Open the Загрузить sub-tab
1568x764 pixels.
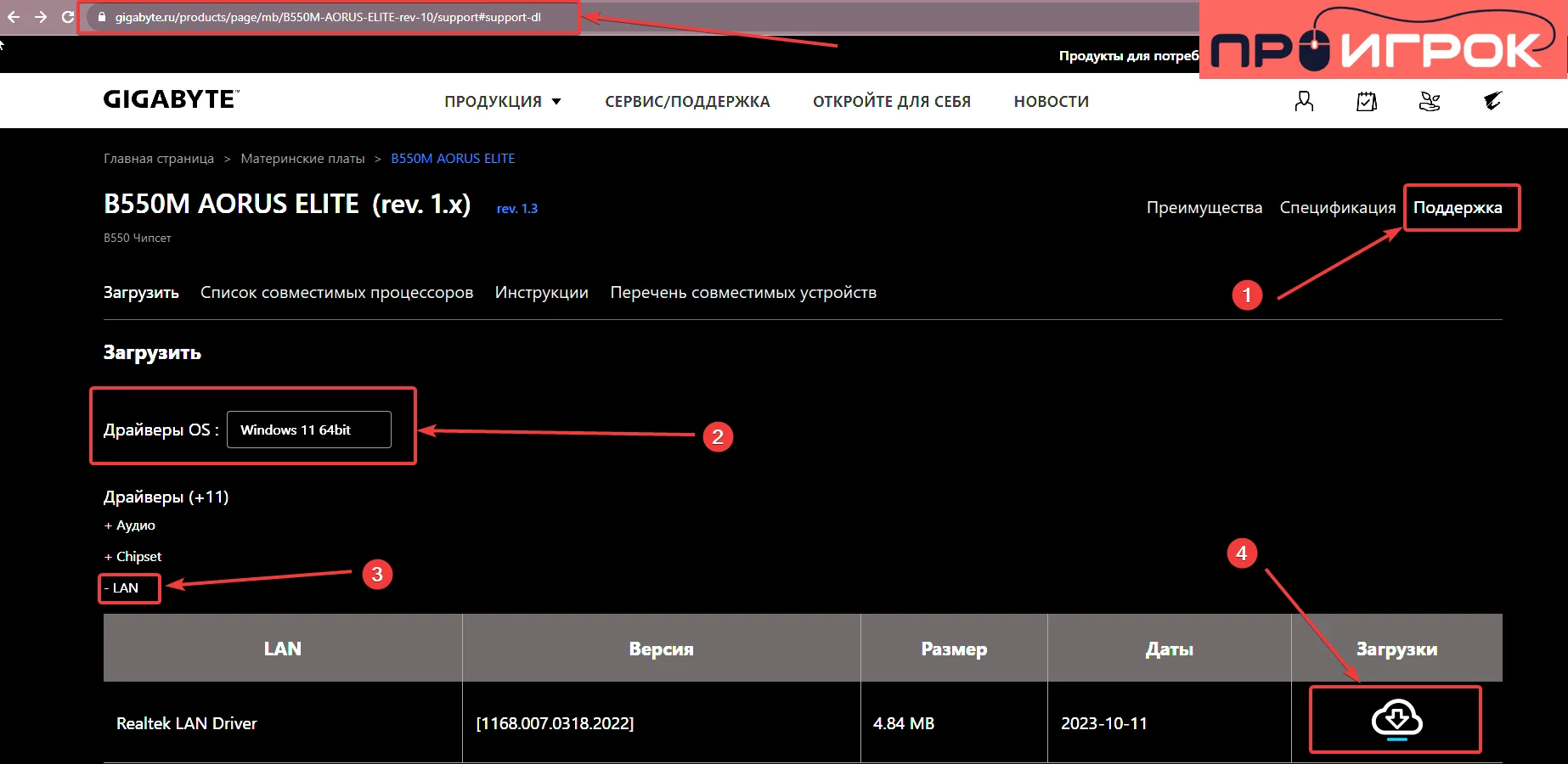(141, 293)
